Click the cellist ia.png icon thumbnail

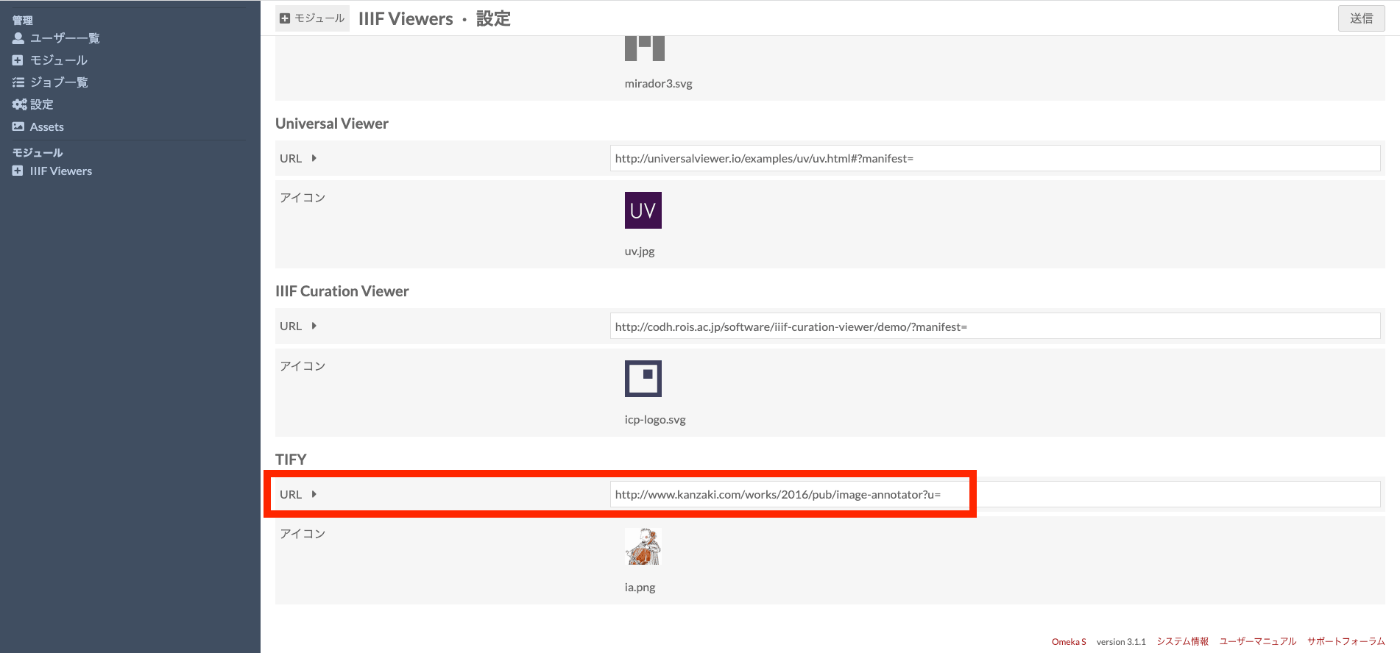pyautogui.click(x=643, y=547)
